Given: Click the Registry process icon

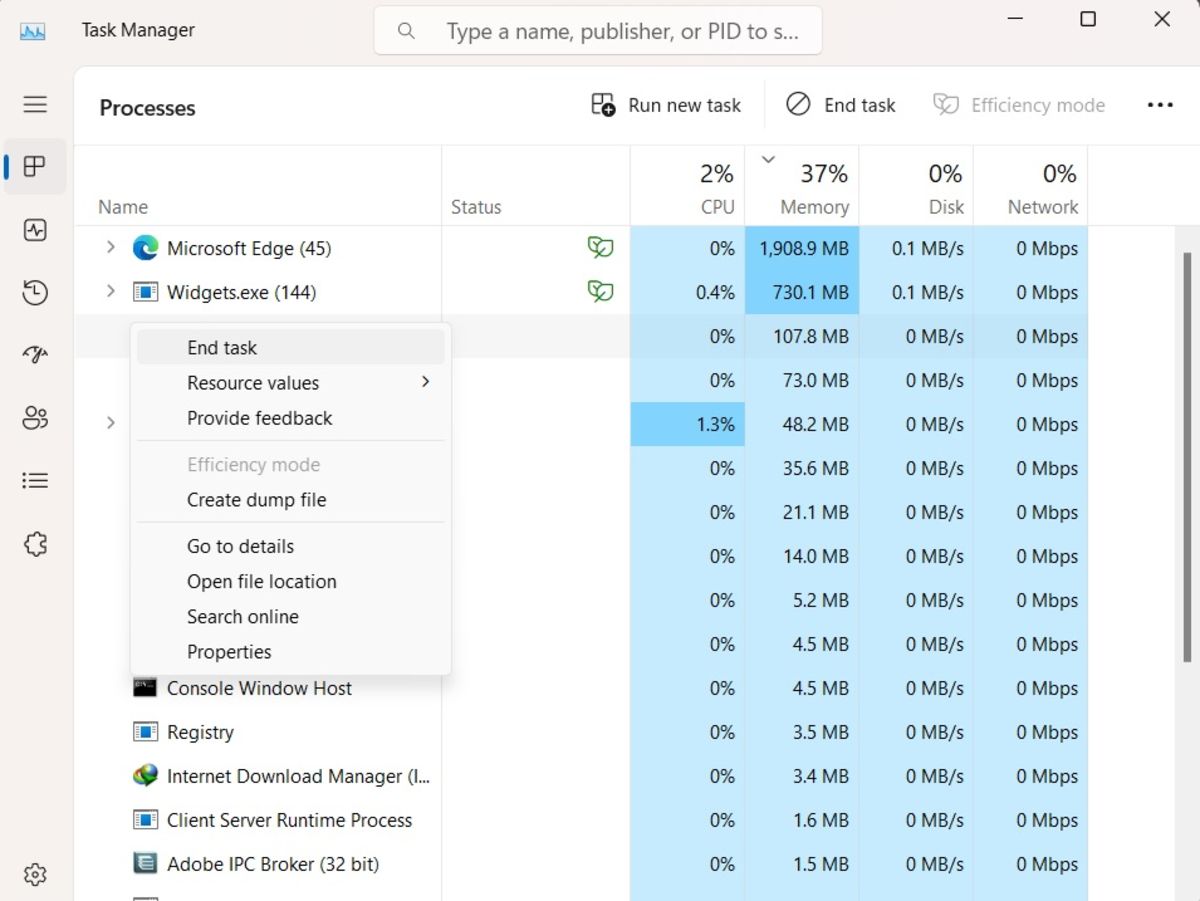Looking at the screenshot, I should 145,732.
